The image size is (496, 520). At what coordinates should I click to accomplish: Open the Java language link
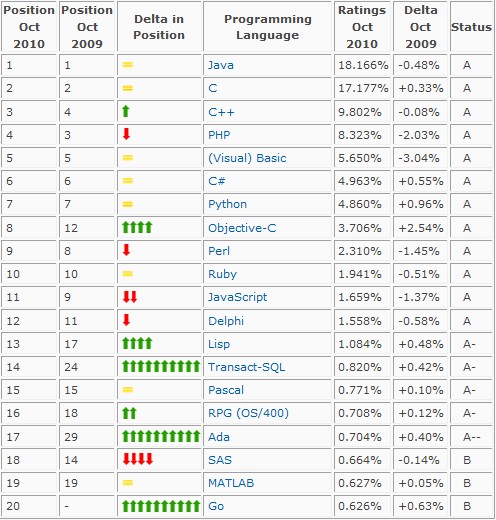click(x=221, y=65)
